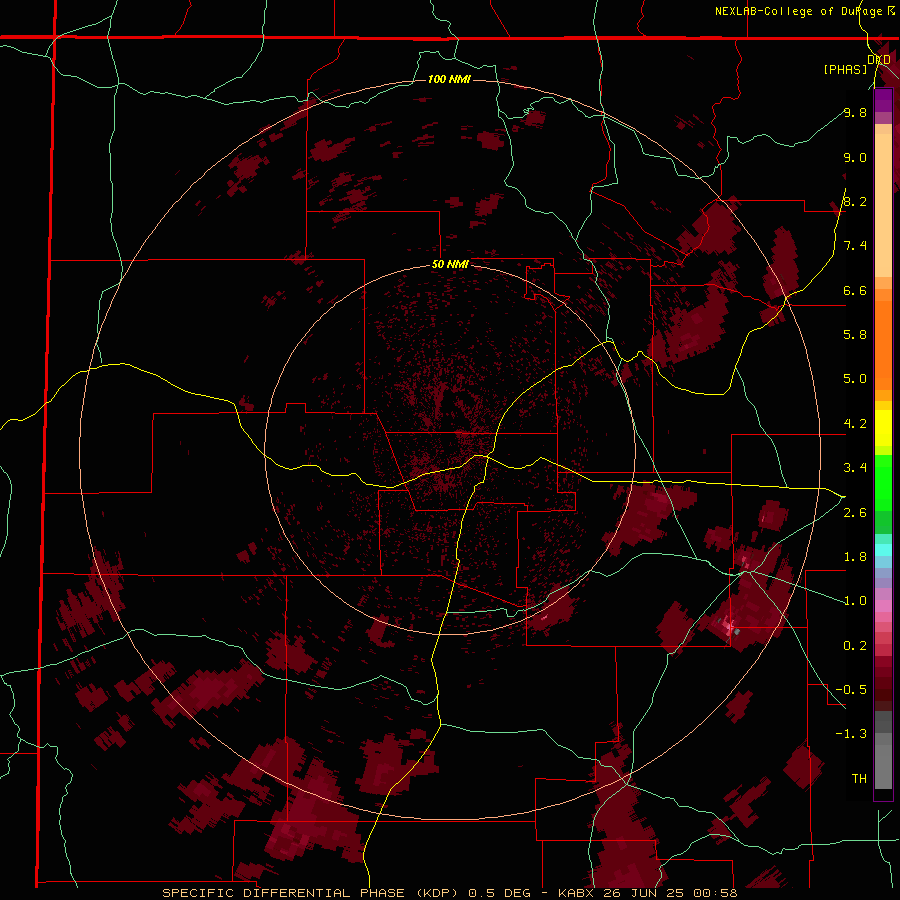This screenshot has height=900, width=900.
Task: Click the 100 NMI range ring label
Action: tap(449, 79)
